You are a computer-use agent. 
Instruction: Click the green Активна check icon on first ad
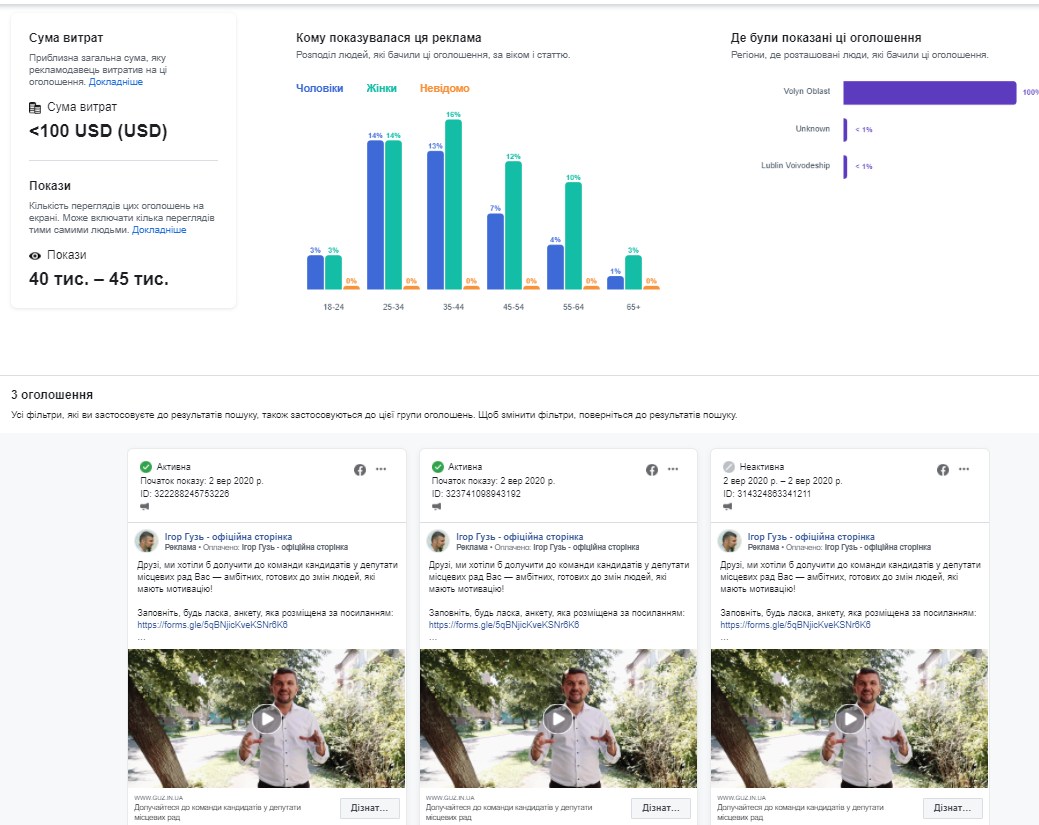pyautogui.click(x=146, y=467)
